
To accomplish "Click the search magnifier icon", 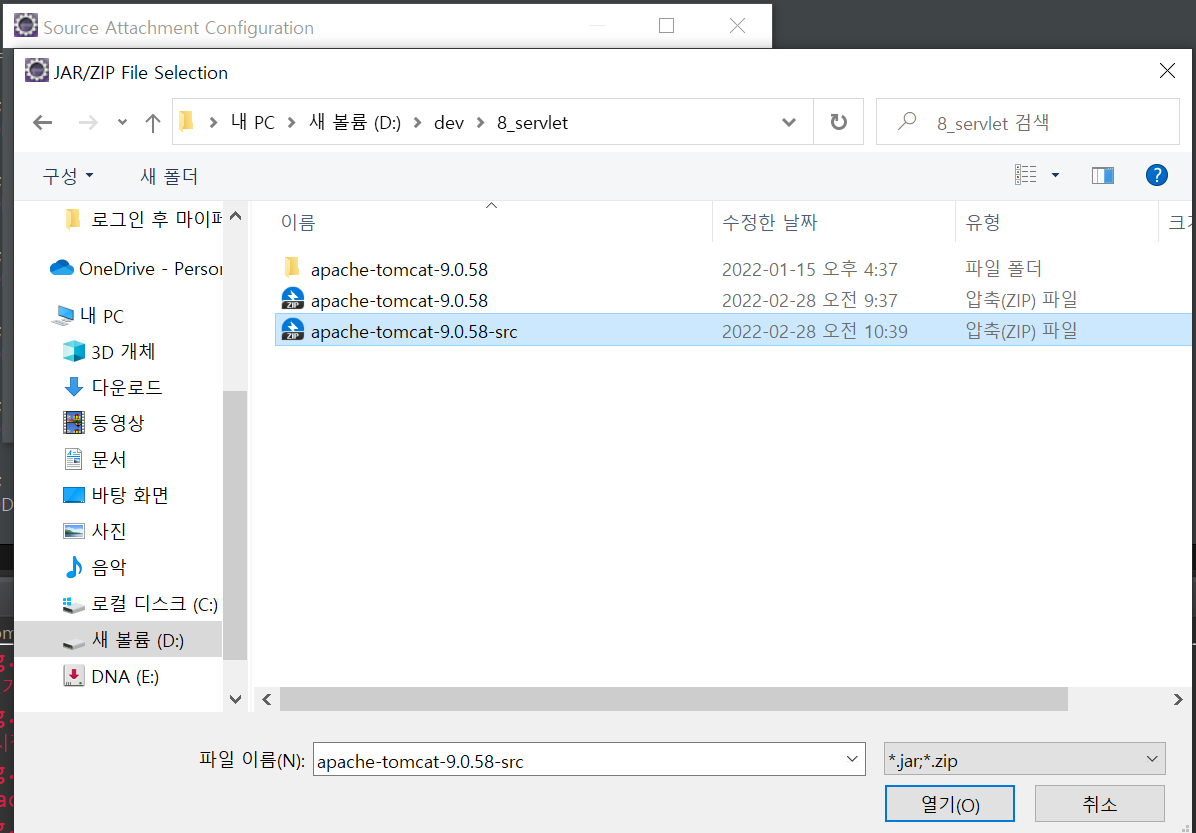I will coord(907,121).
